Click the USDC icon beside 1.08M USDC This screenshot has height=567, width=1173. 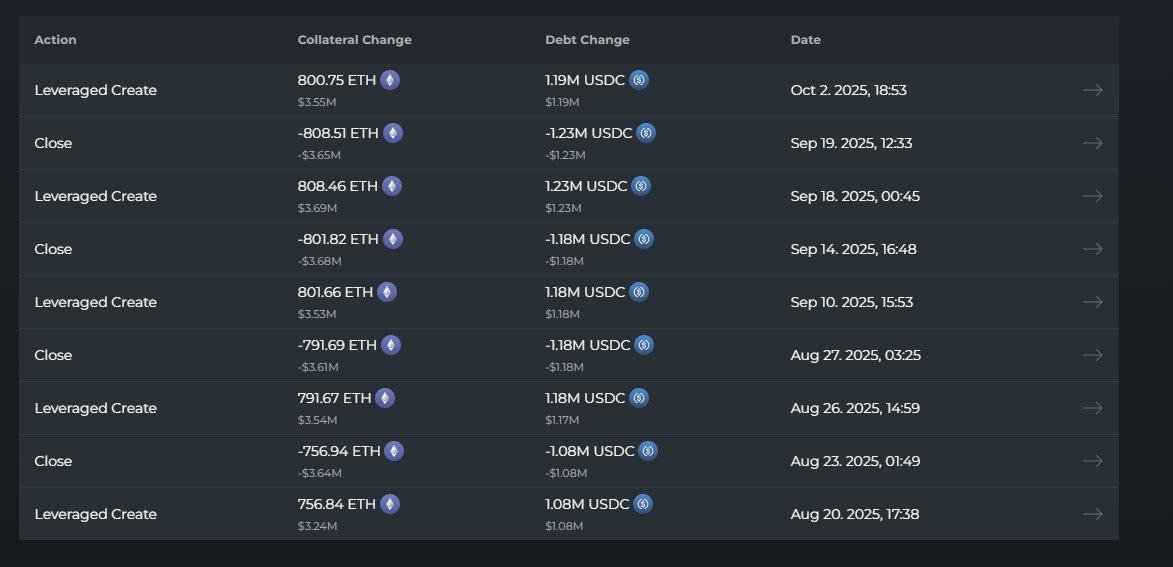(643, 504)
